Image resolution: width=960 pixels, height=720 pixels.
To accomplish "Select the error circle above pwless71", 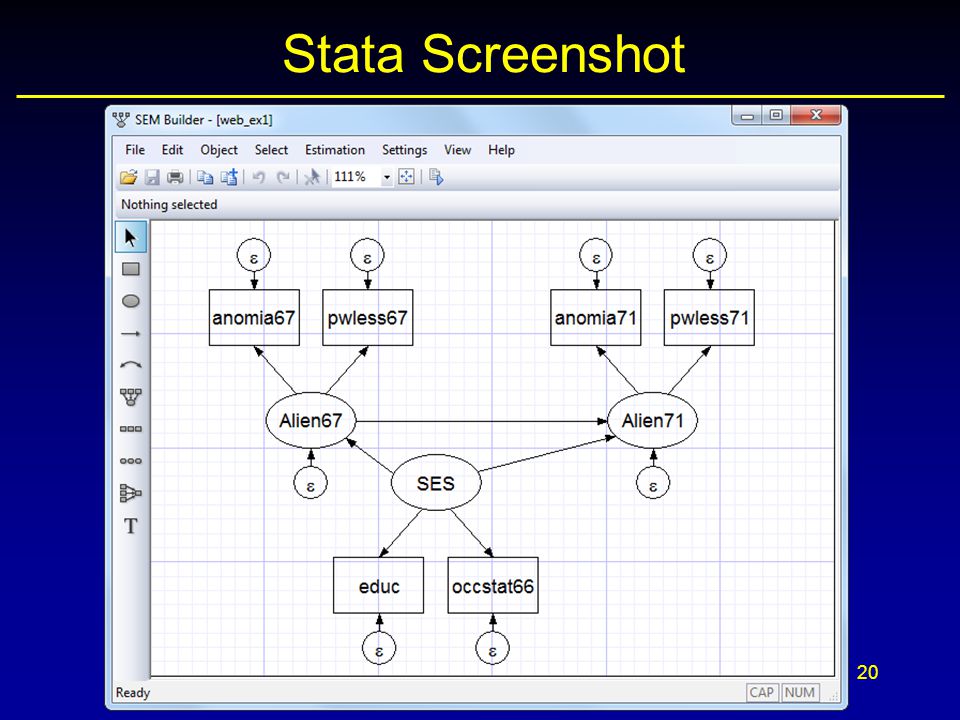I will coord(710,256).
